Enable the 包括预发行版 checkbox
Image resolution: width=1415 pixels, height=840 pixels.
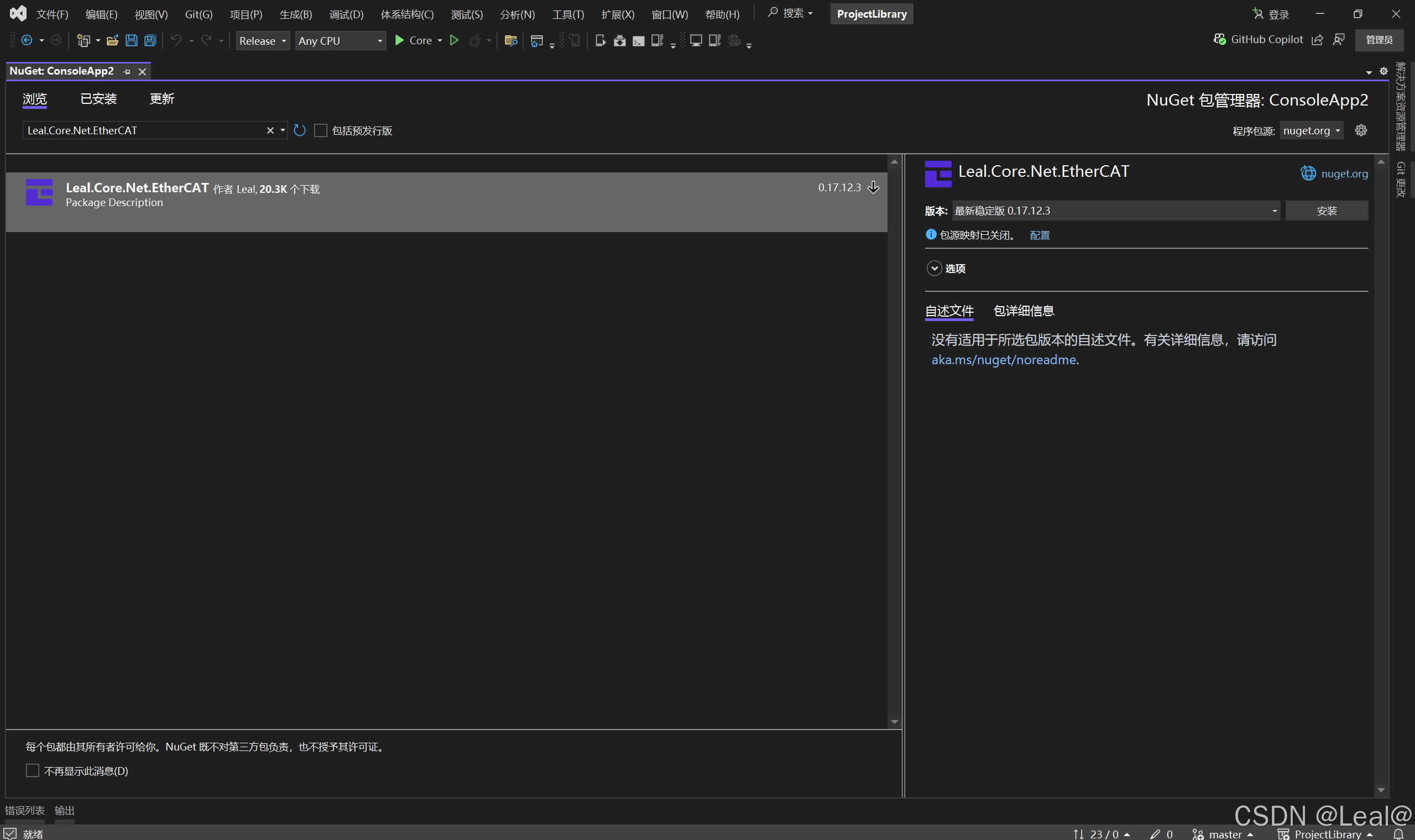321,131
